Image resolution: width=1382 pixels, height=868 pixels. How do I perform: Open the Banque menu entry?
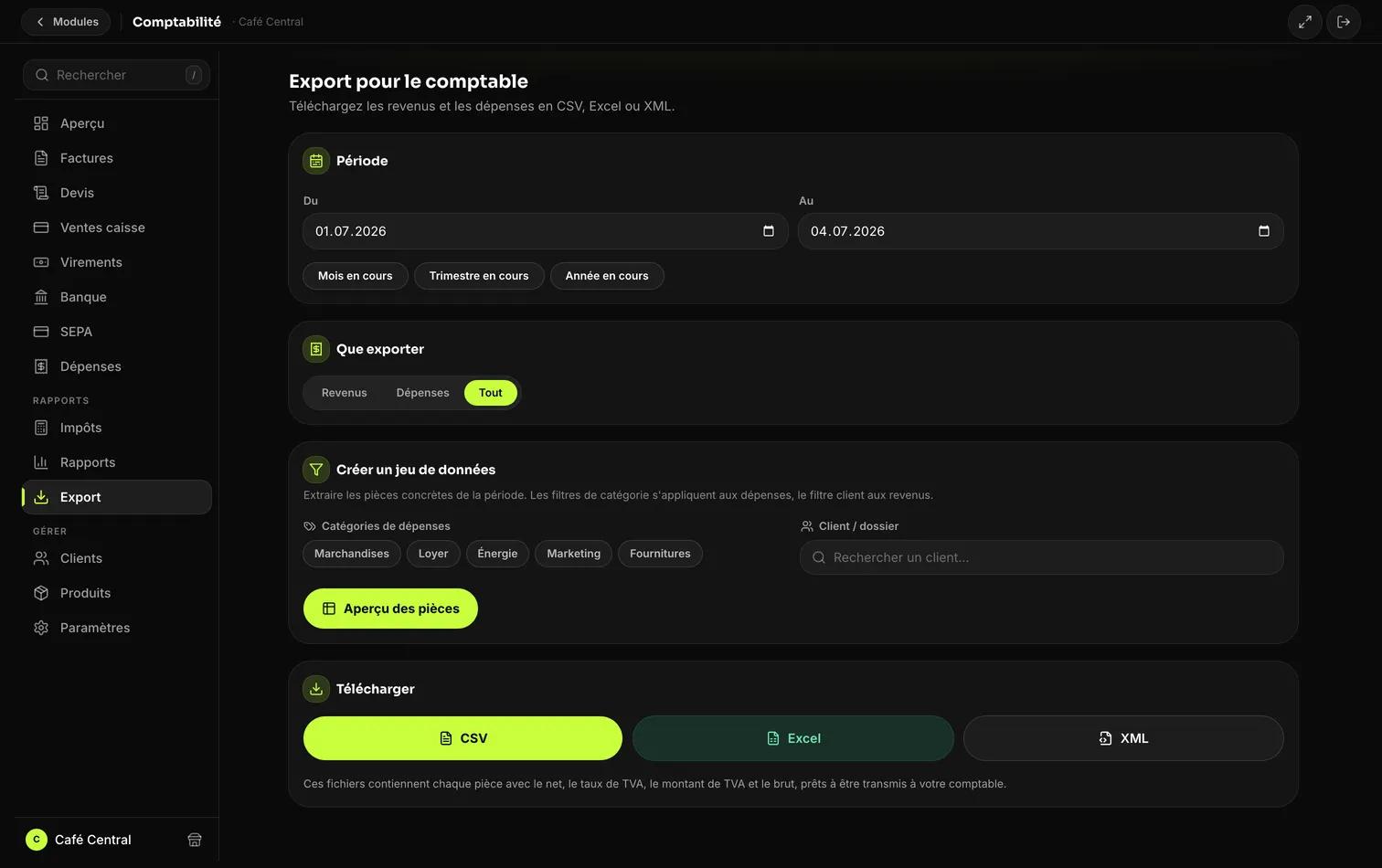[x=117, y=297]
